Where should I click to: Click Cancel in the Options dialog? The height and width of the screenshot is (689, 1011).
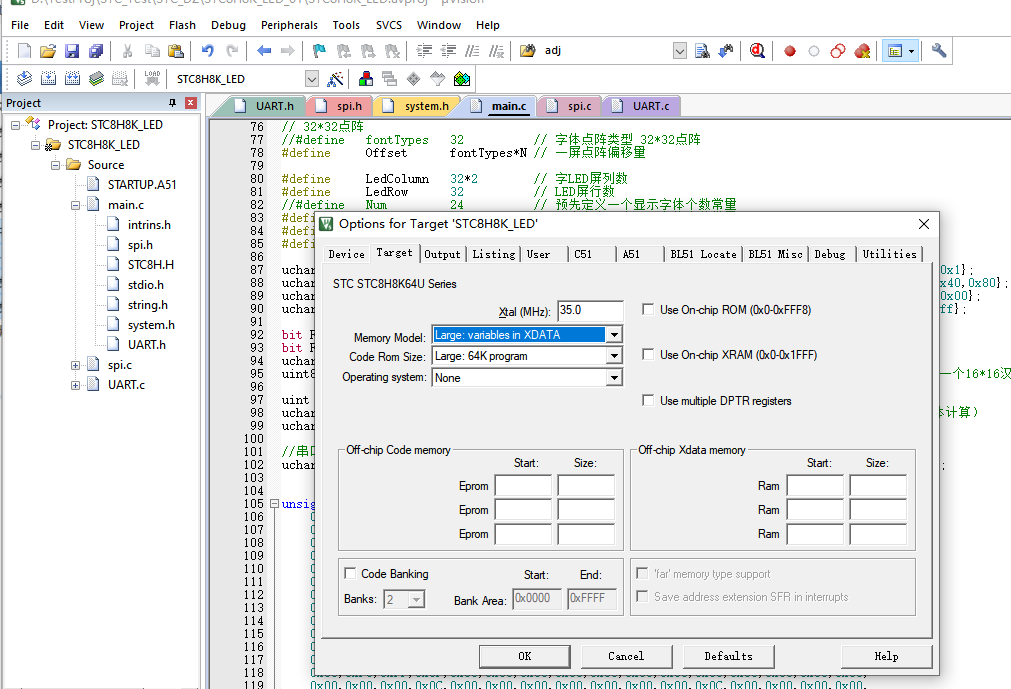(626, 656)
